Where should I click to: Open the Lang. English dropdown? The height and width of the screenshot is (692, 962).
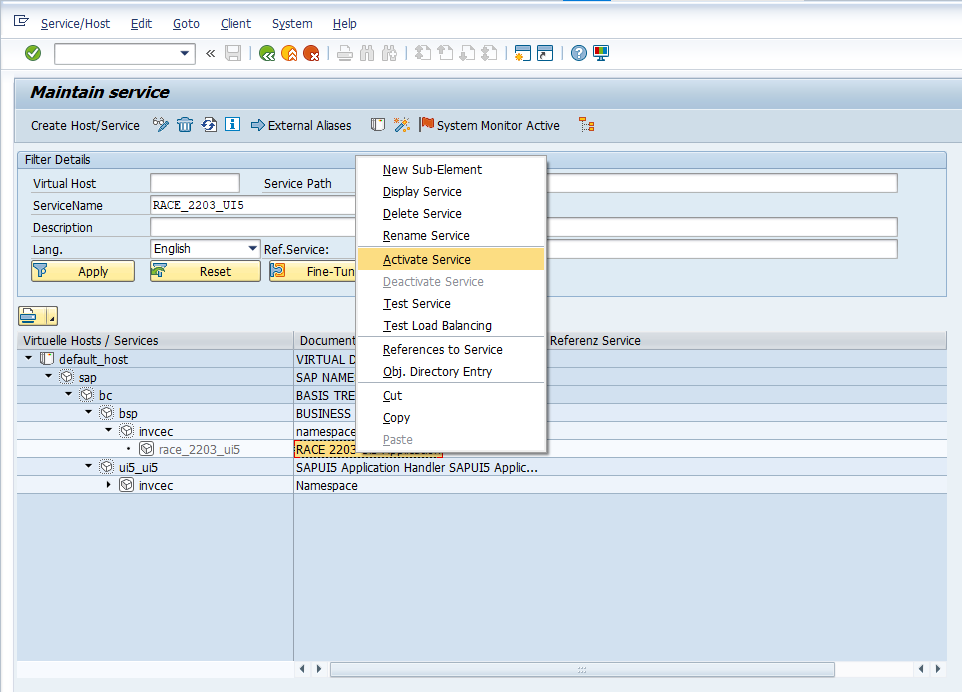click(x=252, y=249)
